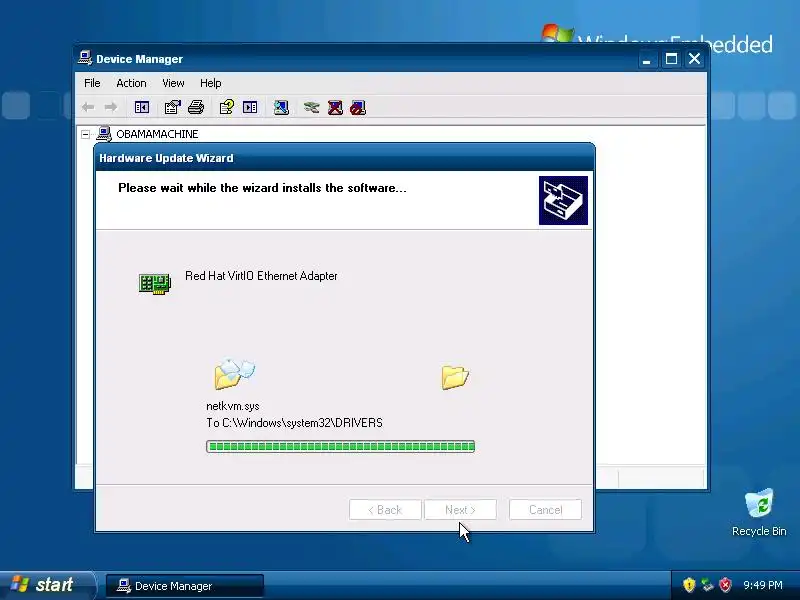Click the network adapter card icon in wizard

point(155,284)
